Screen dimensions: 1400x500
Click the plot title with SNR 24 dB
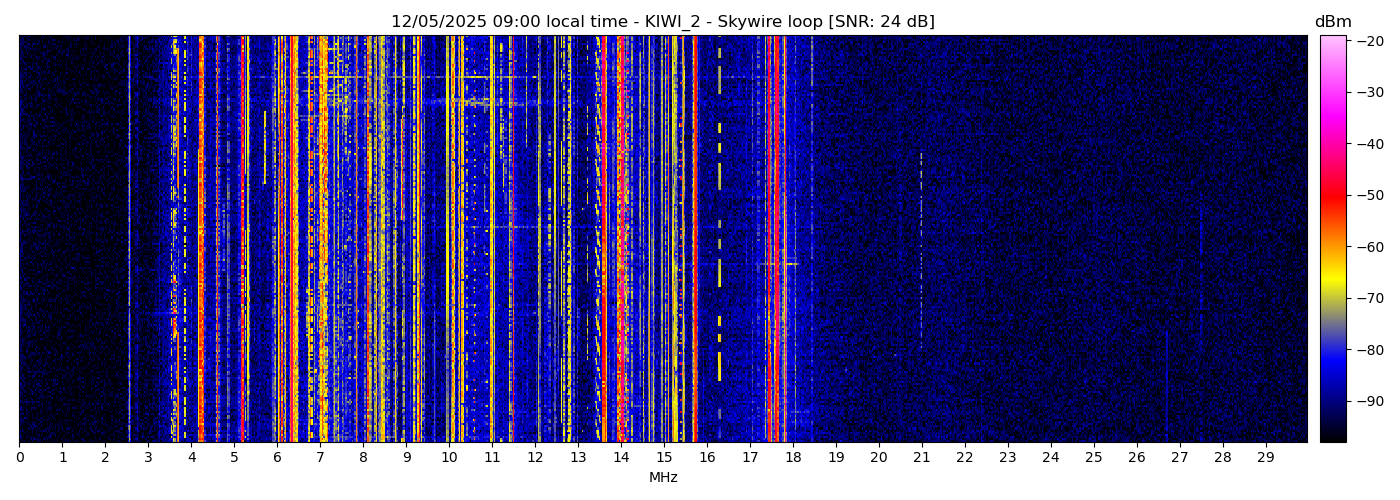[x=662, y=22]
